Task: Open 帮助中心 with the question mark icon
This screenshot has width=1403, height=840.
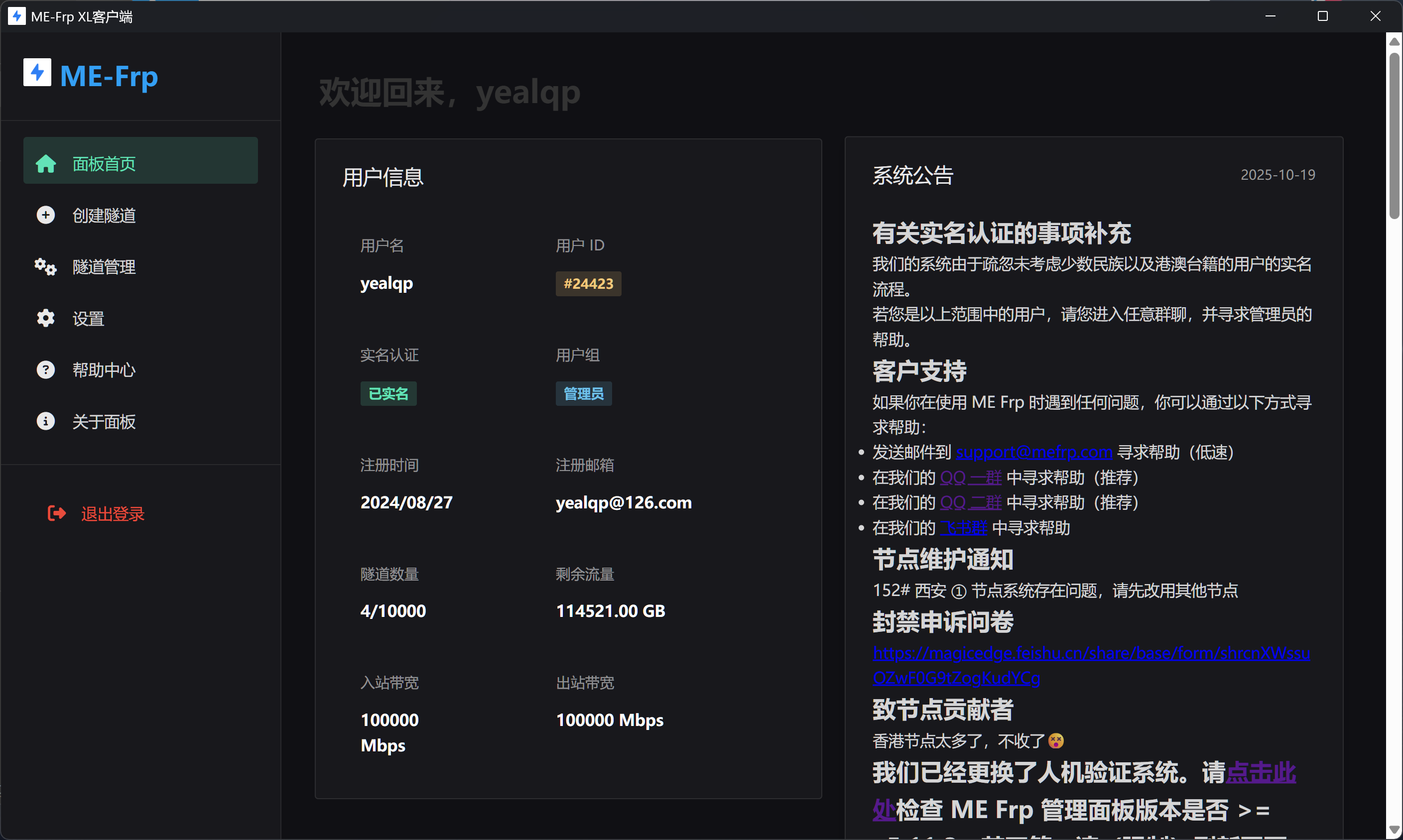Action: (45, 369)
